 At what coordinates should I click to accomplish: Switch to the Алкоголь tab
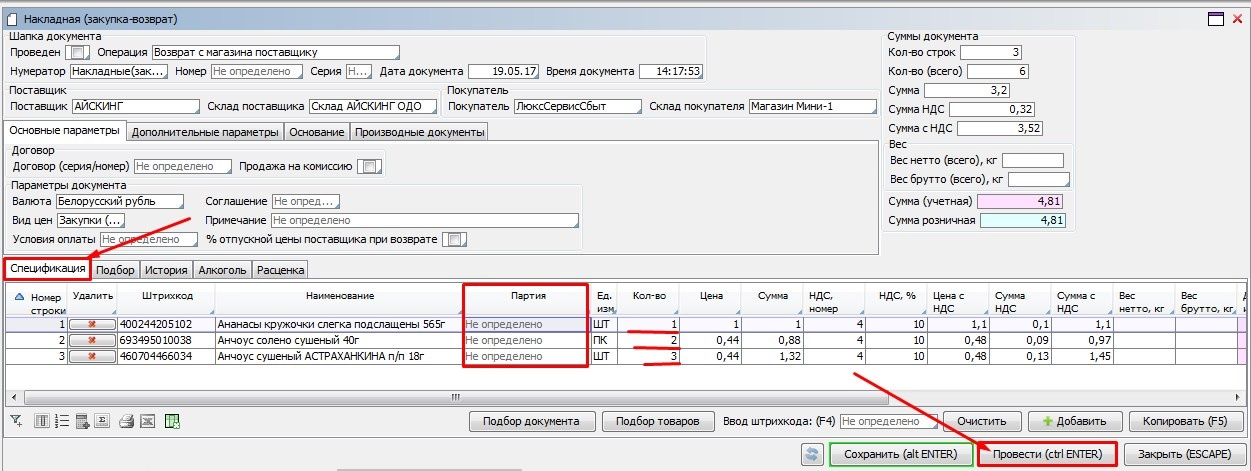pos(223,270)
